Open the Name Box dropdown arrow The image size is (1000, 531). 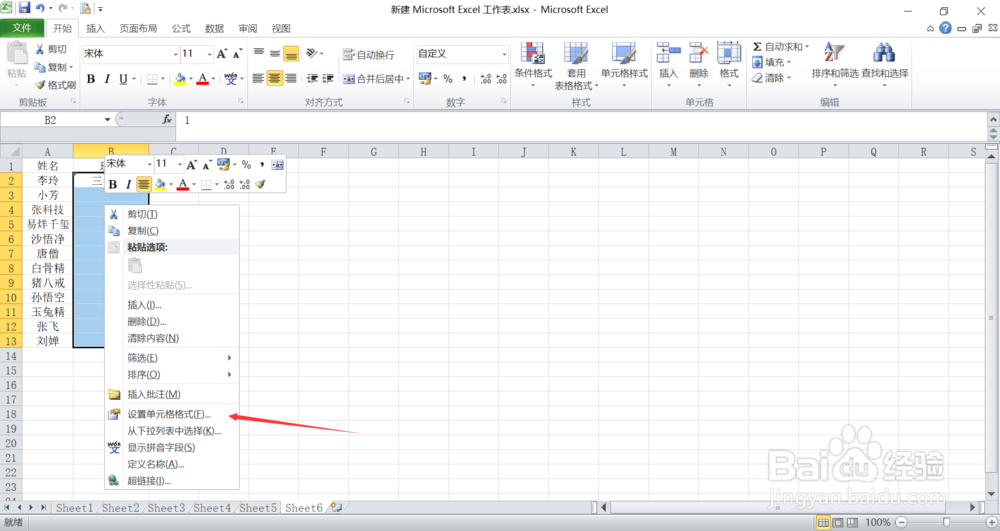107,119
